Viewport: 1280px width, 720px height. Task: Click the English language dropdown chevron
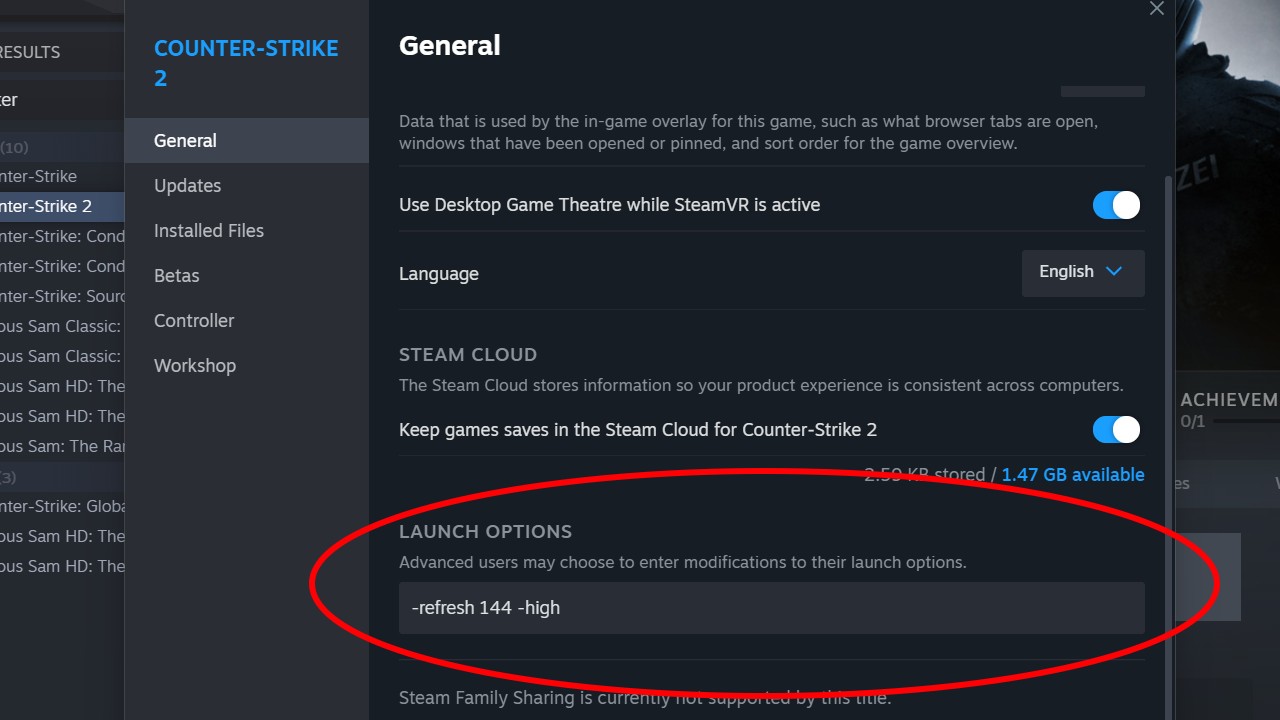[1114, 272]
